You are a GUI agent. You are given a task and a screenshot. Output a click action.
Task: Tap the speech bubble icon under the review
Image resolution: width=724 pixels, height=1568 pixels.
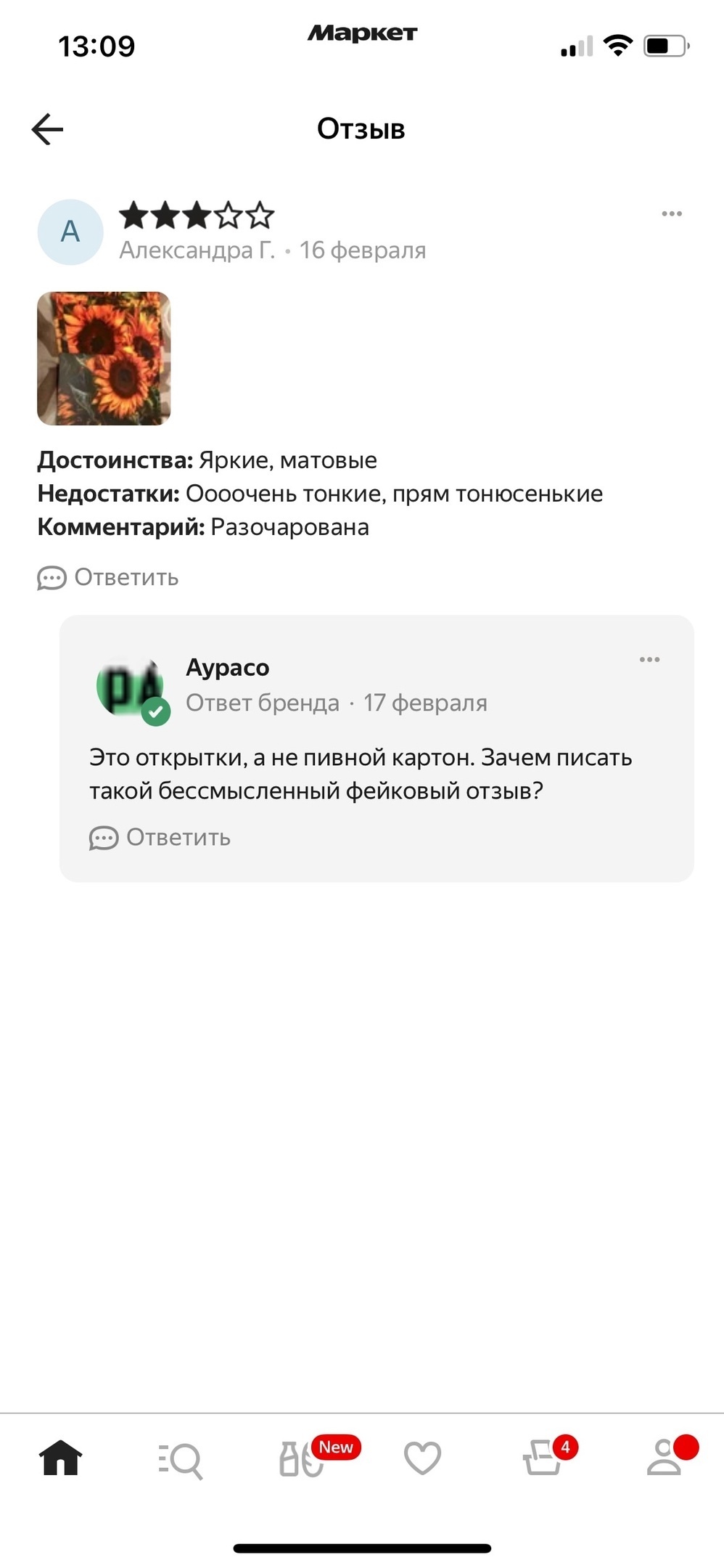[x=52, y=579]
